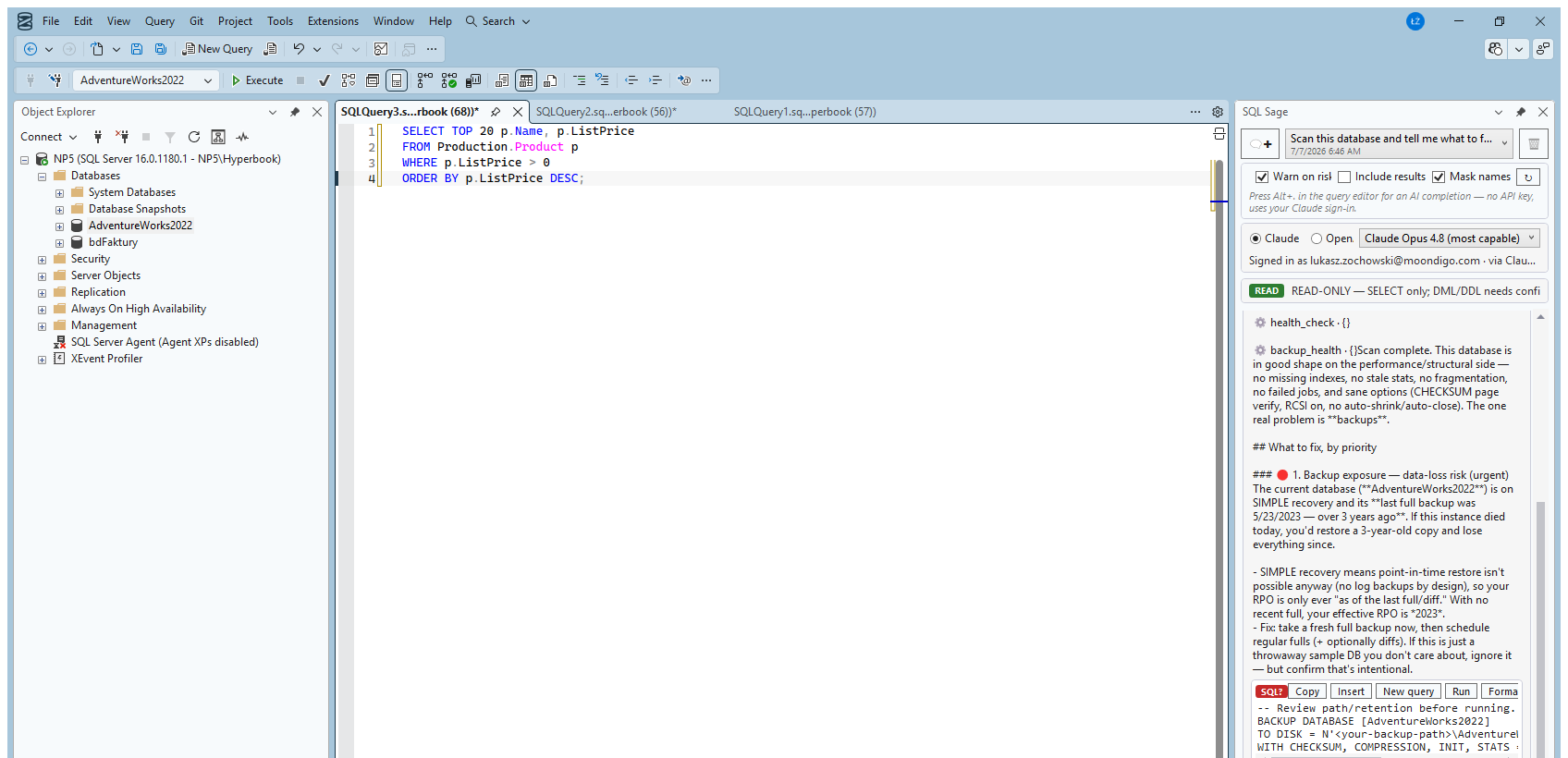Open the Connect dropdown in Object Explorer
This screenshot has height=758, width=1568.
pos(49,137)
